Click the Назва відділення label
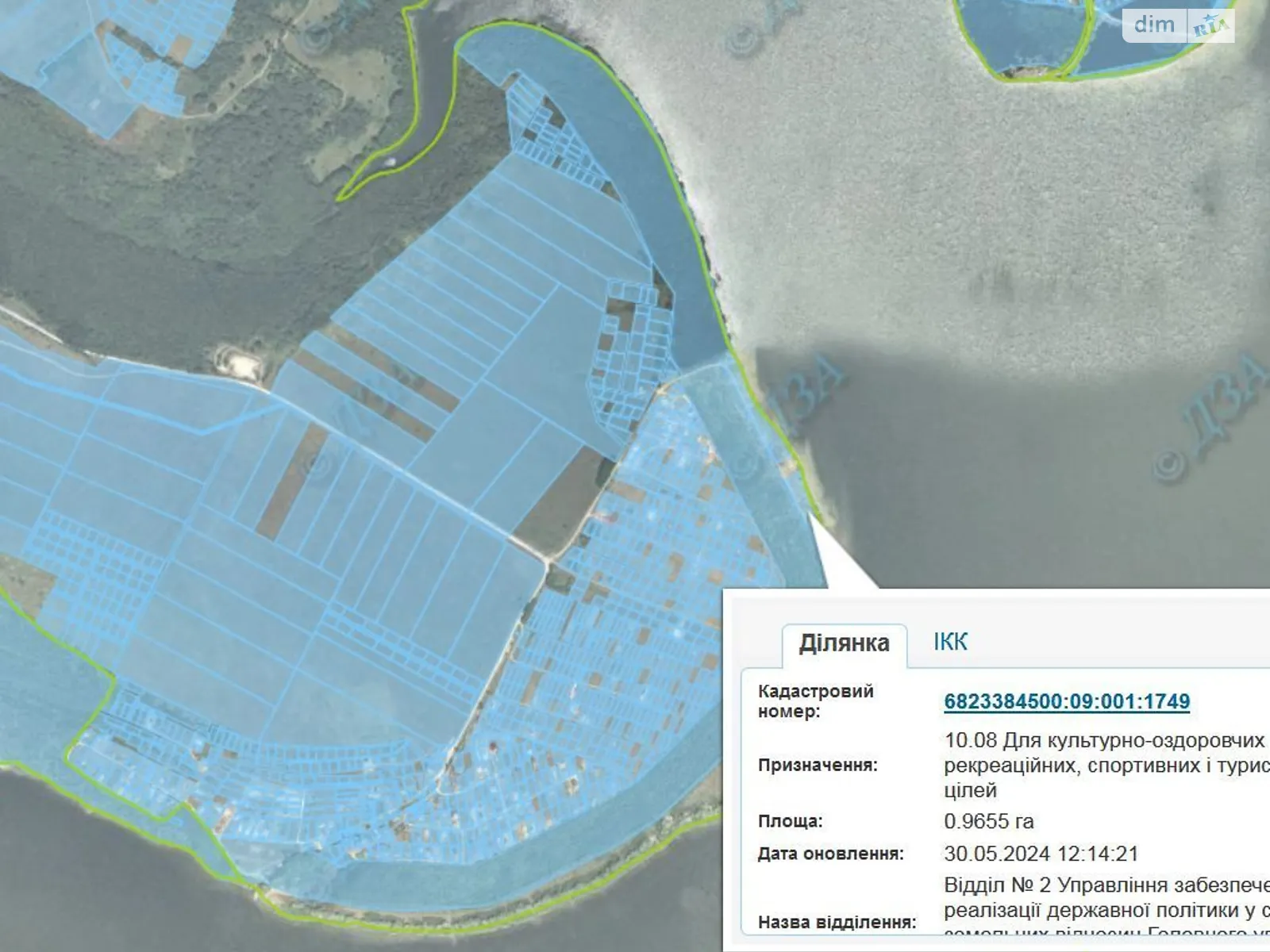Viewport: 1270px width, 952px height. 837,922
